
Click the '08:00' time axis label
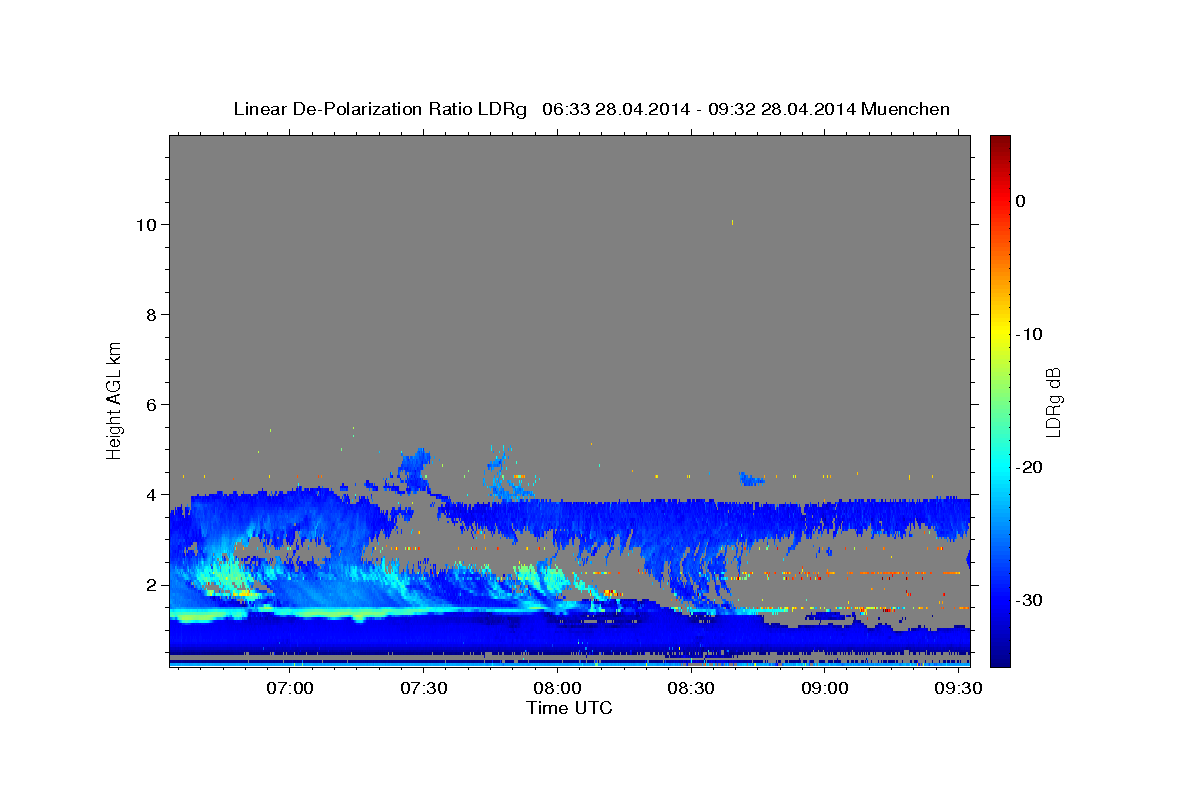click(557, 688)
